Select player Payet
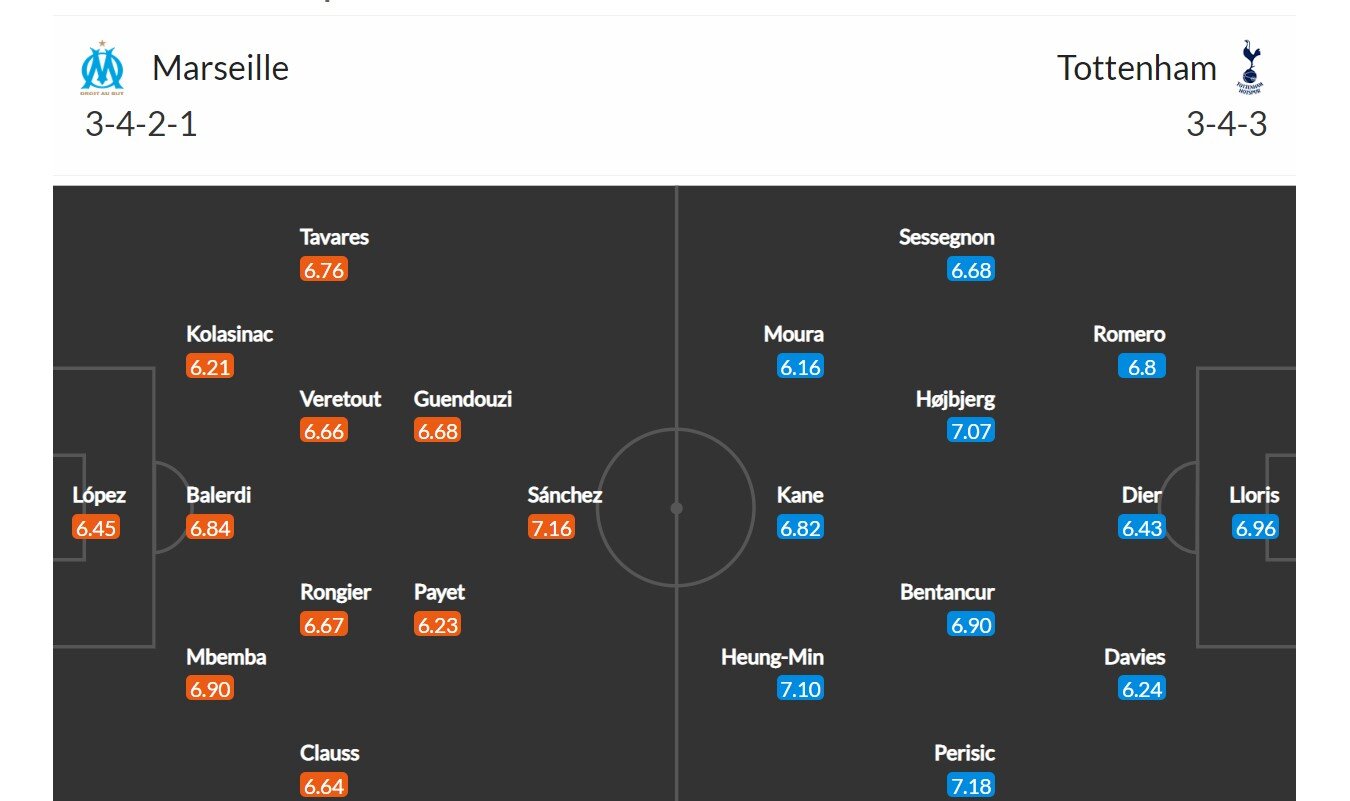Image resolution: width=1350 pixels, height=801 pixels. (439, 592)
